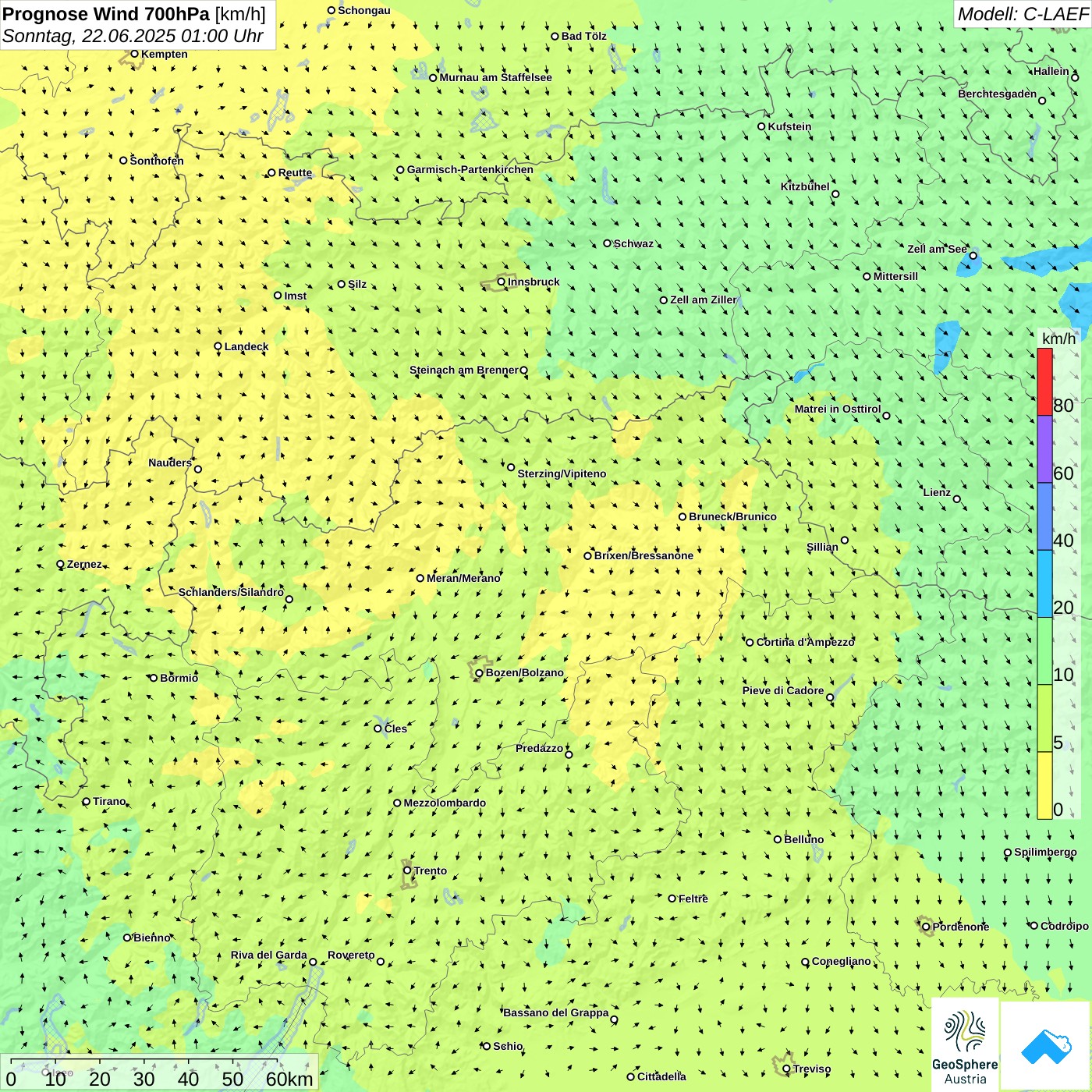Viewport: 1092px width, 1092px height.
Task: Click the 'Predazzo' label
Action: pyautogui.click(x=539, y=748)
